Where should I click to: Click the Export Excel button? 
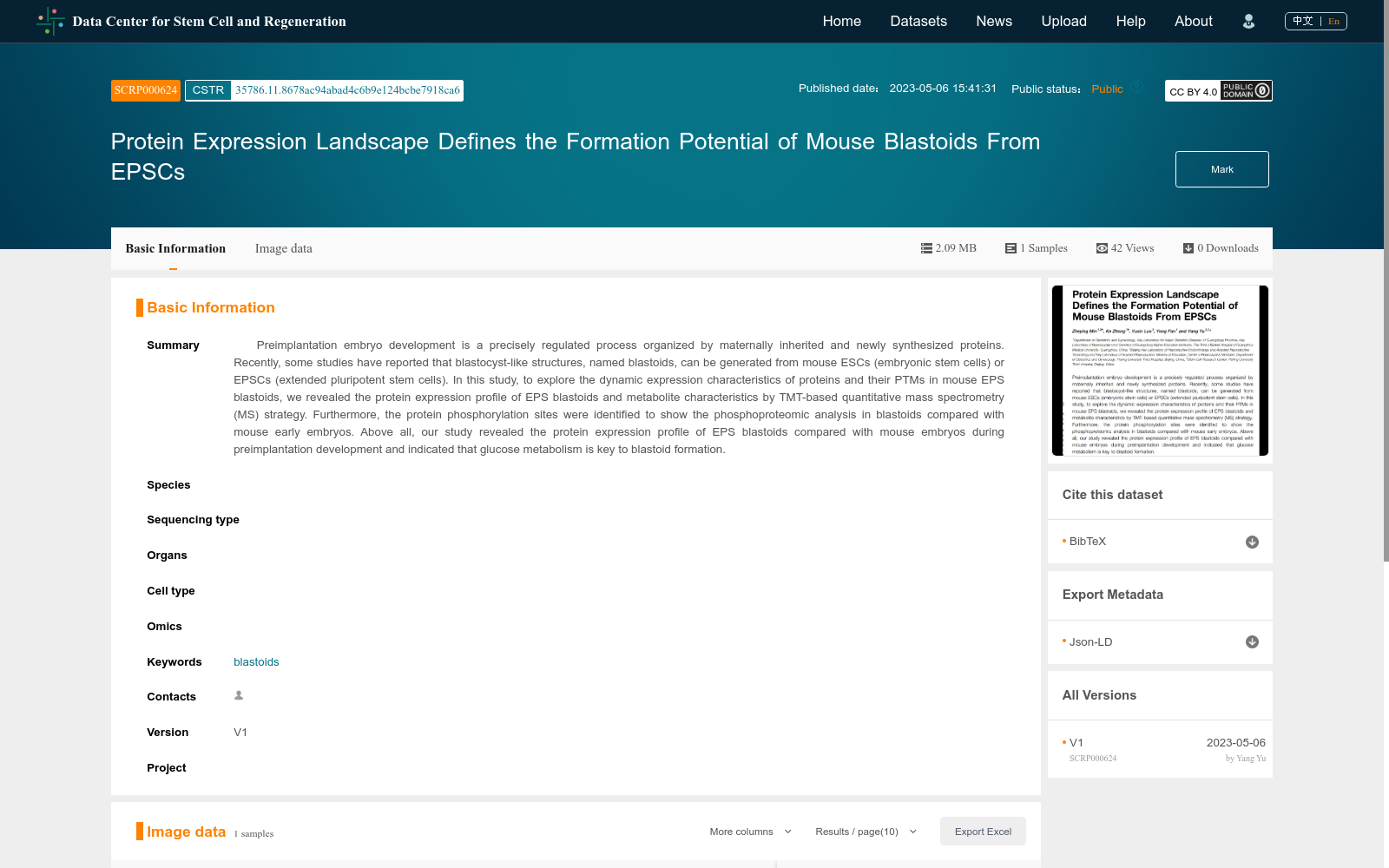point(982,831)
